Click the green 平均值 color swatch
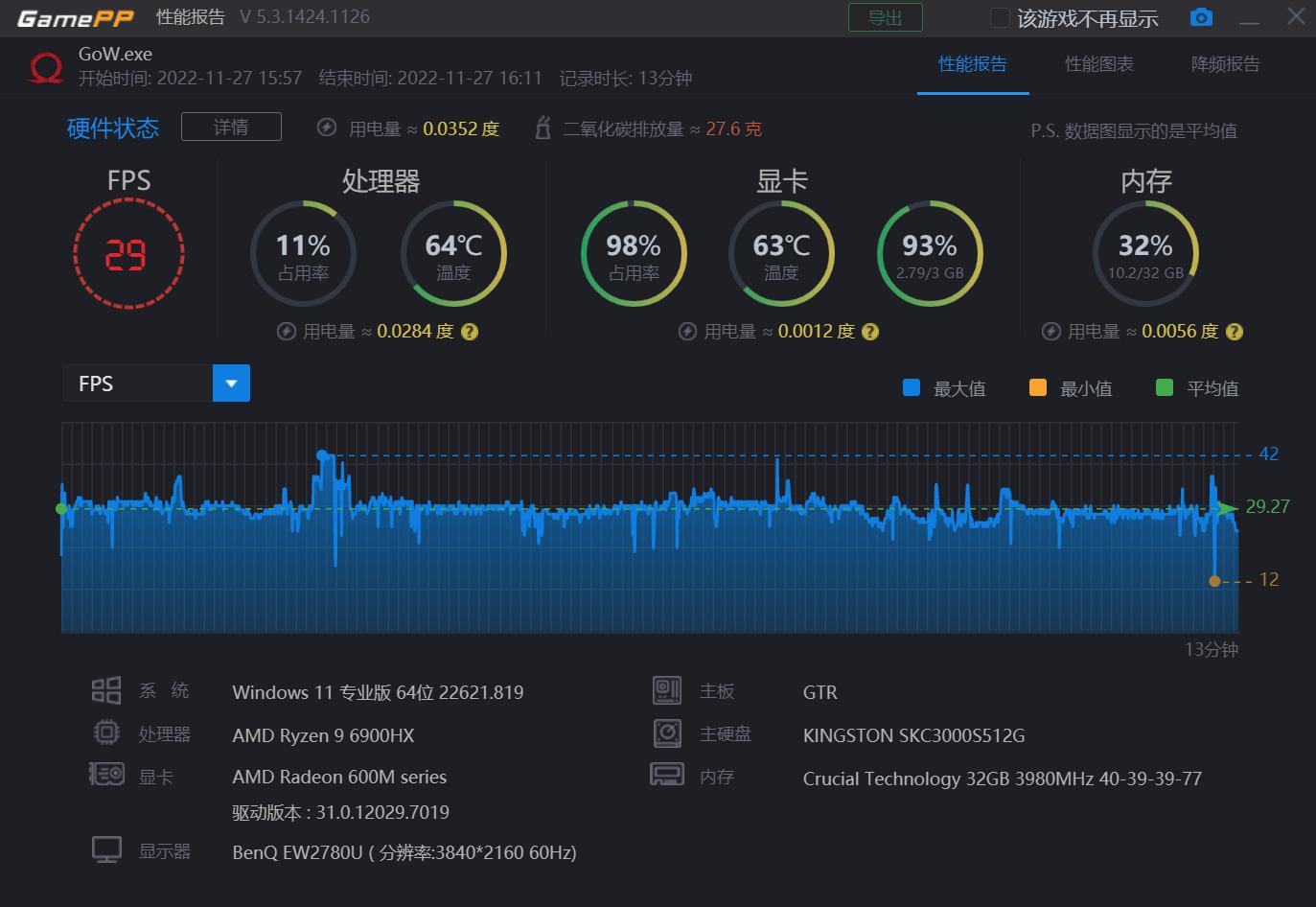 (x=1165, y=387)
